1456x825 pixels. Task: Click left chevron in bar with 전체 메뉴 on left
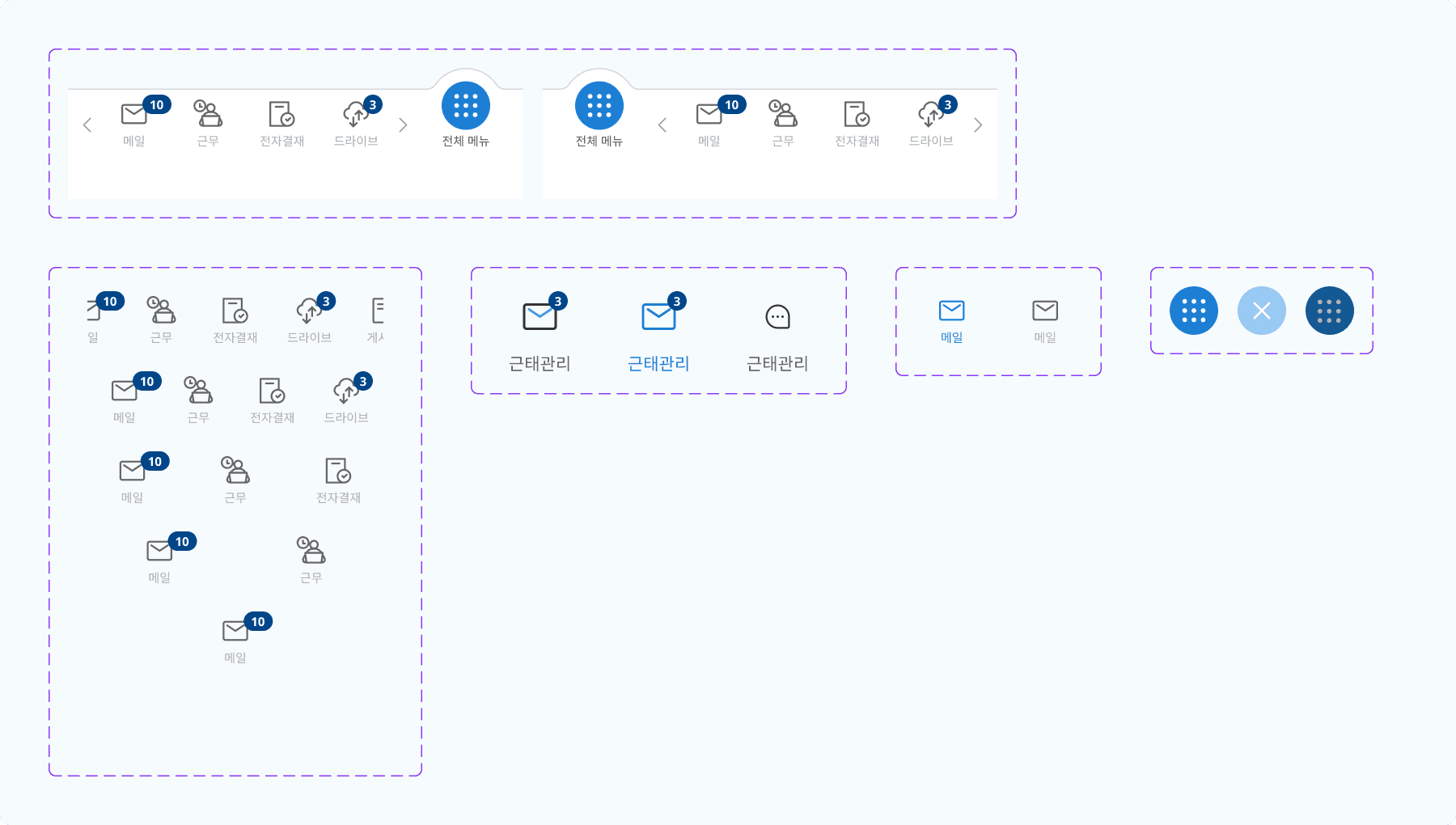pyautogui.click(x=662, y=125)
